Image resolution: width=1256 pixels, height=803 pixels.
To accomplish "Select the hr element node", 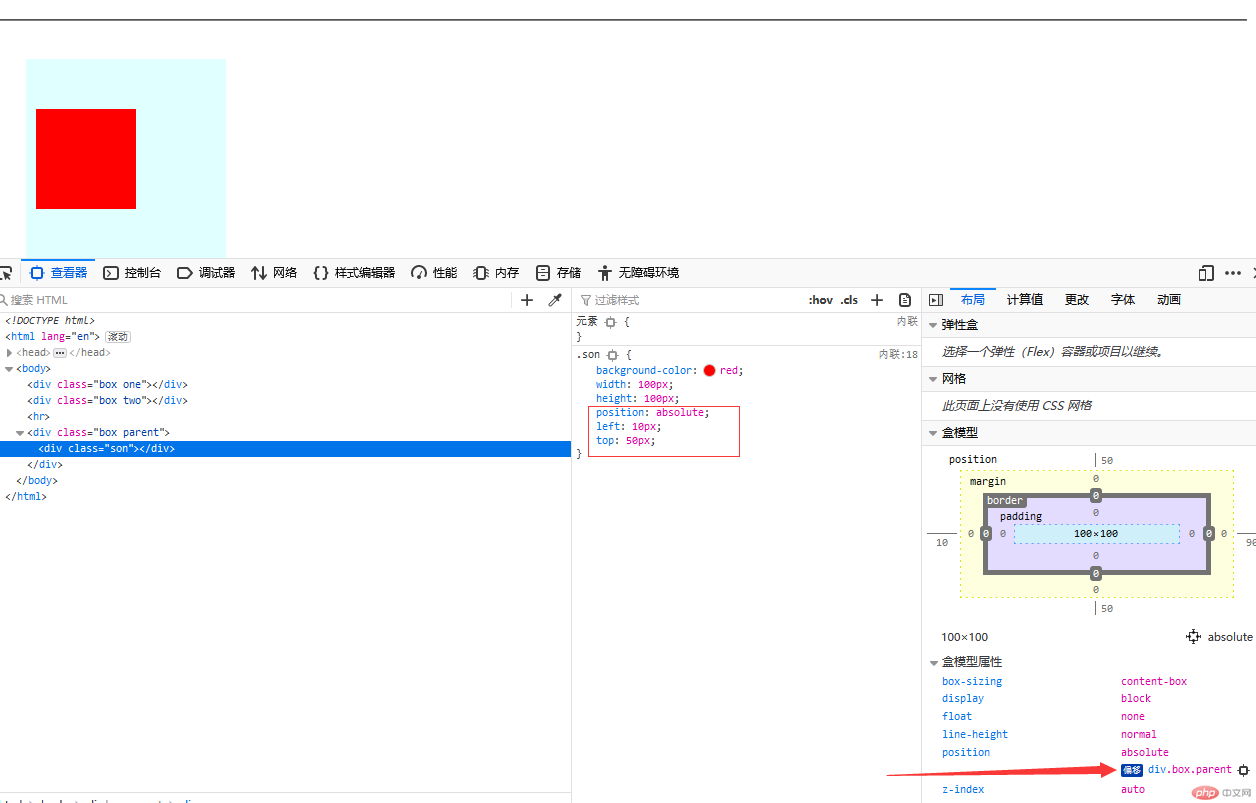I will [38, 417].
